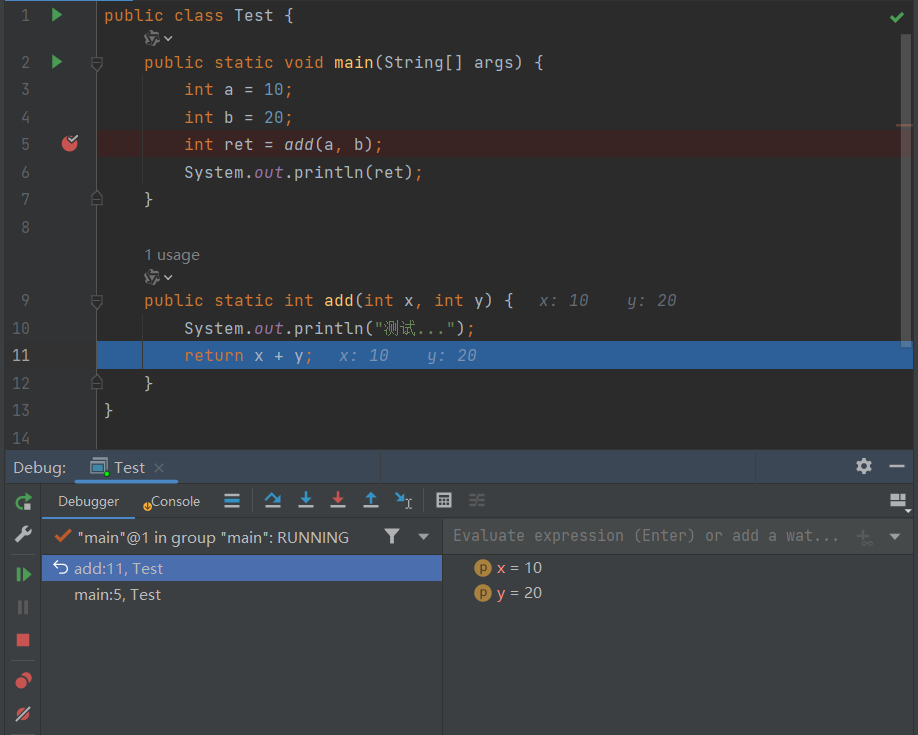Viewport: 918px width, 735px height.
Task: Open the Debugger tab
Action: coord(88,501)
